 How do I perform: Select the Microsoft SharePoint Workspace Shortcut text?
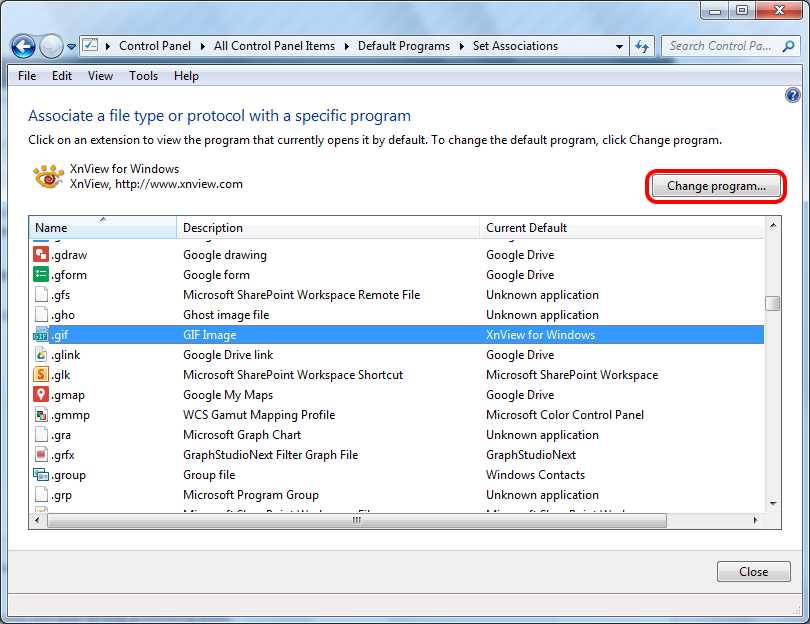[293, 375]
